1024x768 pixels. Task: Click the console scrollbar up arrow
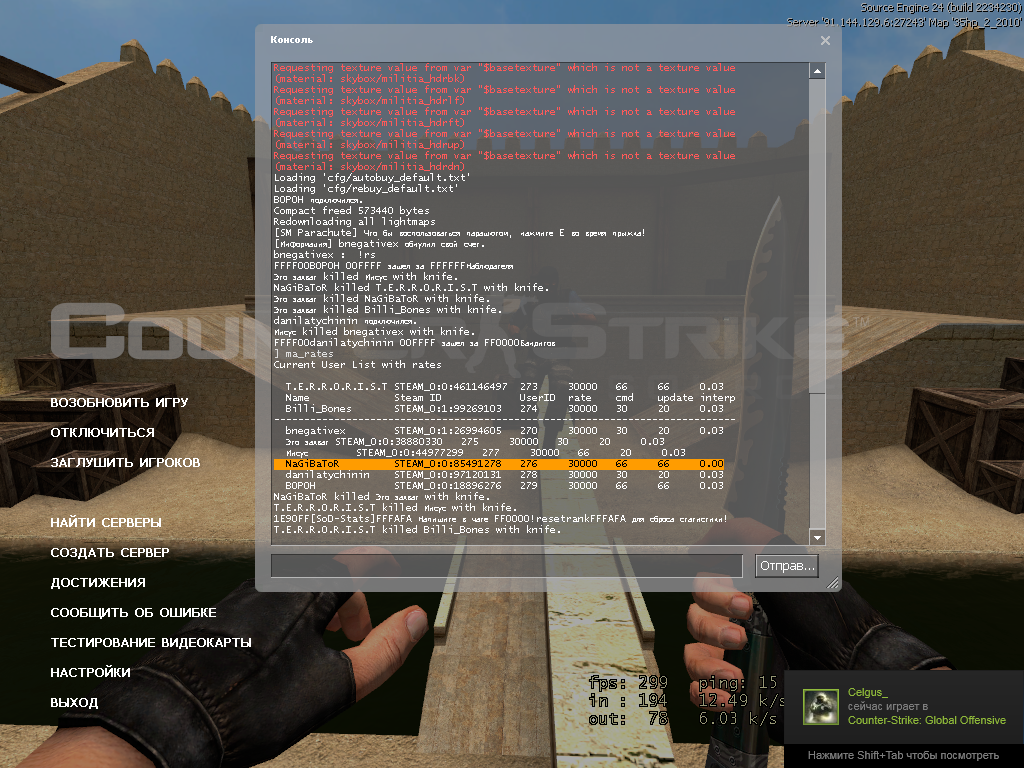tap(817, 71)
